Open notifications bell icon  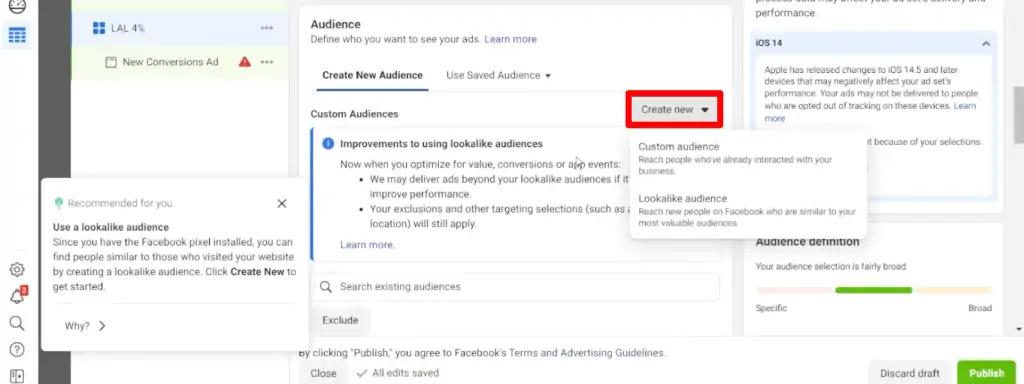pos(17,296)
